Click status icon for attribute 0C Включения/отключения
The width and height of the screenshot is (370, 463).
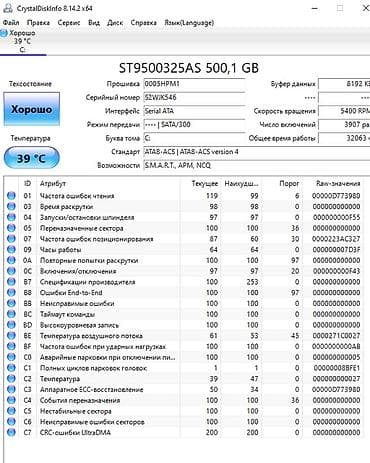click(11, 271)
